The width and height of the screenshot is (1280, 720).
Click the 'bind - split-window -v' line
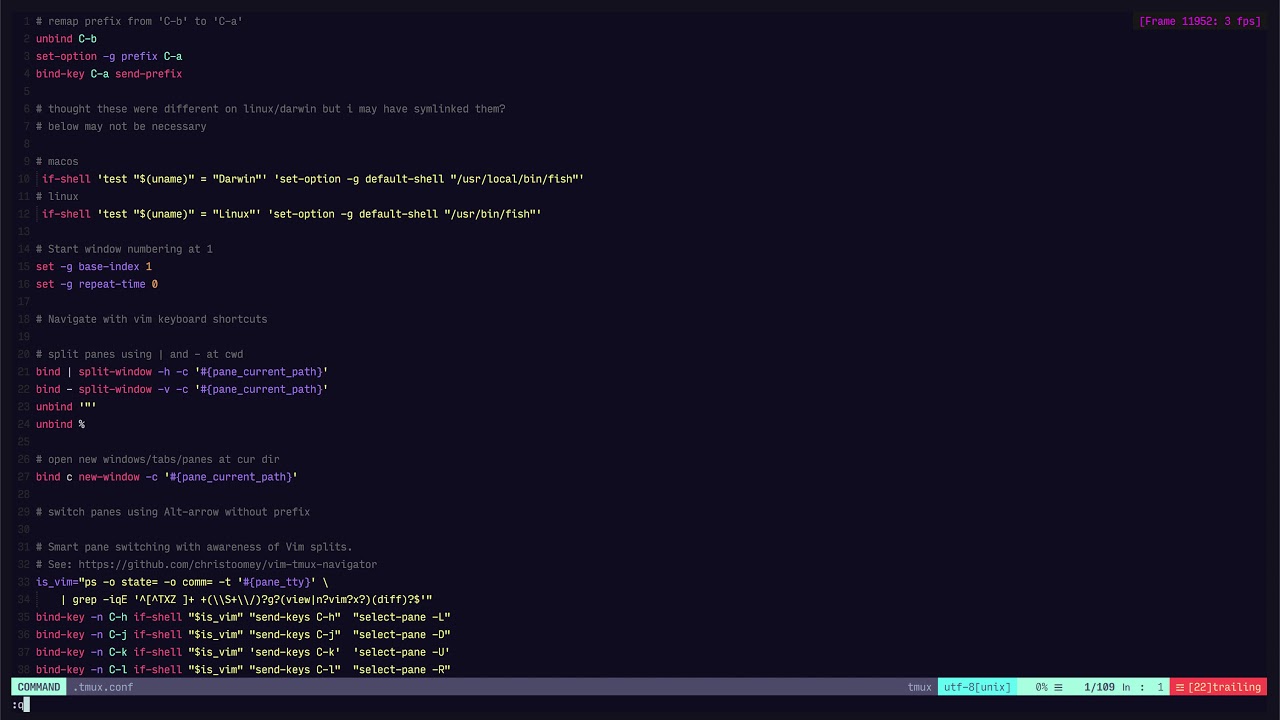182,389
